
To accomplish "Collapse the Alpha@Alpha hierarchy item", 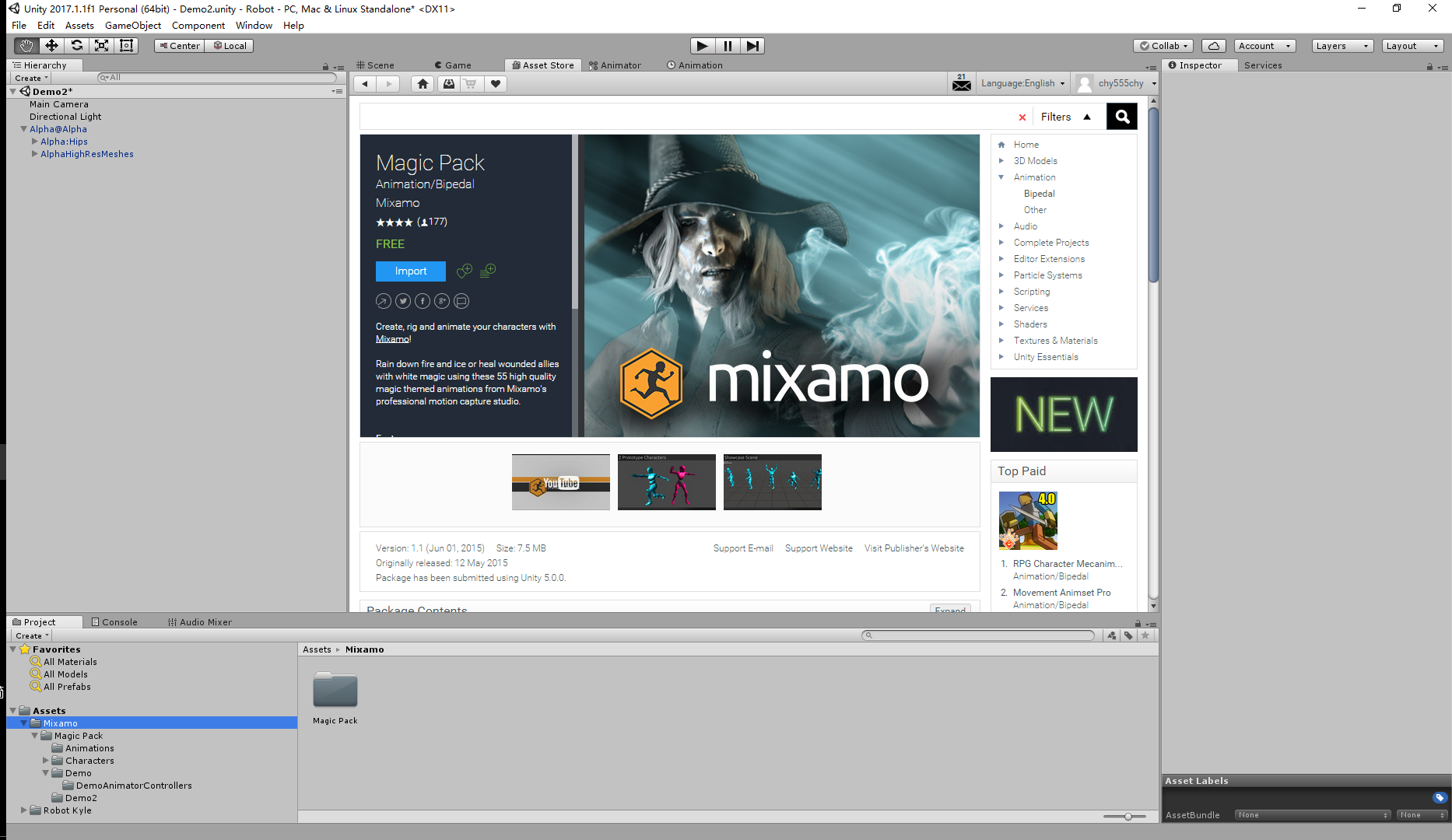I will coord(23,129).
